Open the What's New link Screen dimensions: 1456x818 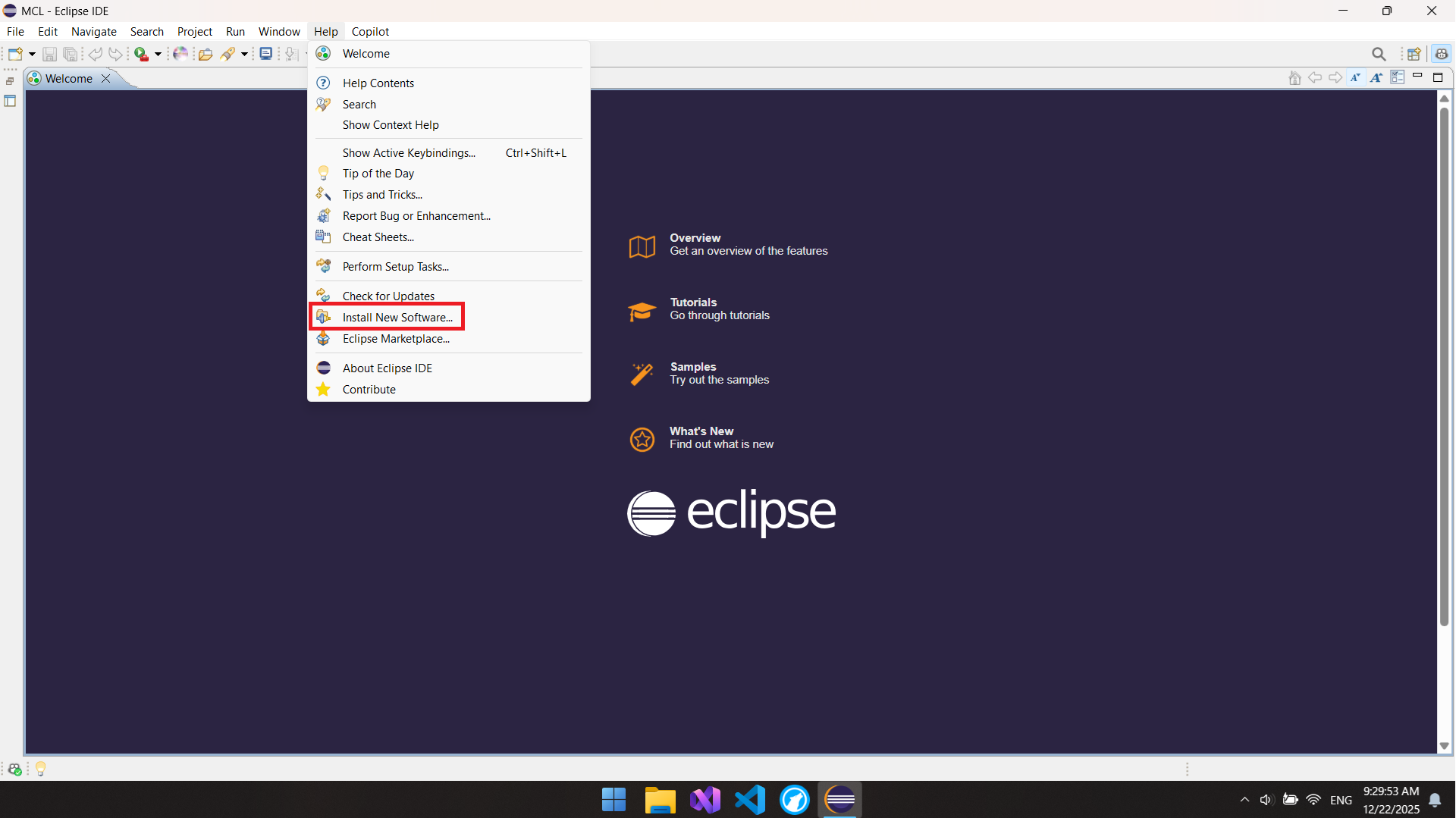click(x=701, y=431)
